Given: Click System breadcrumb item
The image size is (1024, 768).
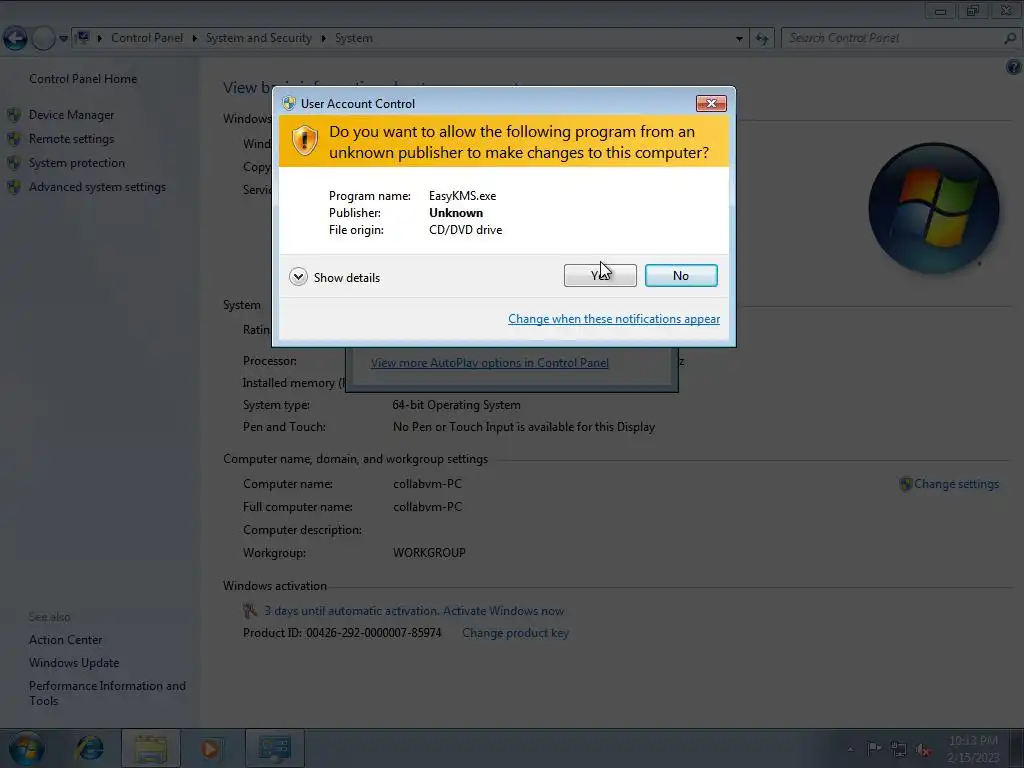Looking at the screenshot, I should pyautogui.click(x=354, y=38).
